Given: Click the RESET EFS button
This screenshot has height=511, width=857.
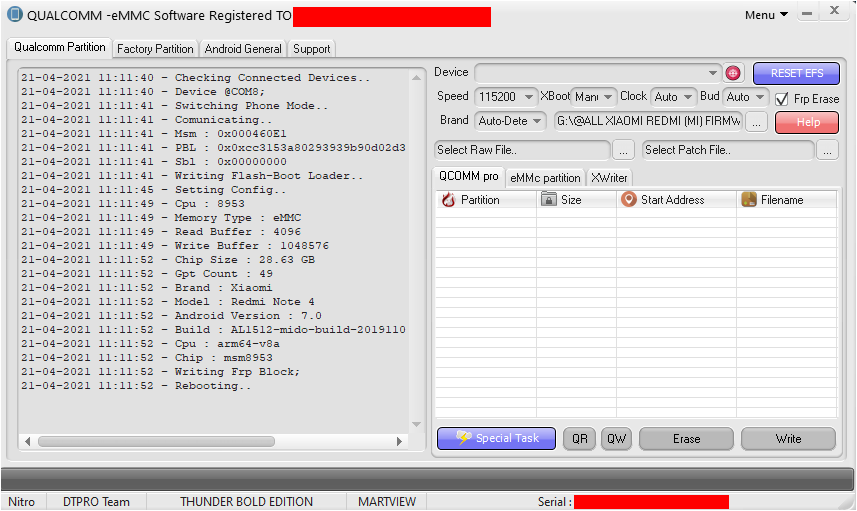Looking at the screenshot, I should point(796,73).
